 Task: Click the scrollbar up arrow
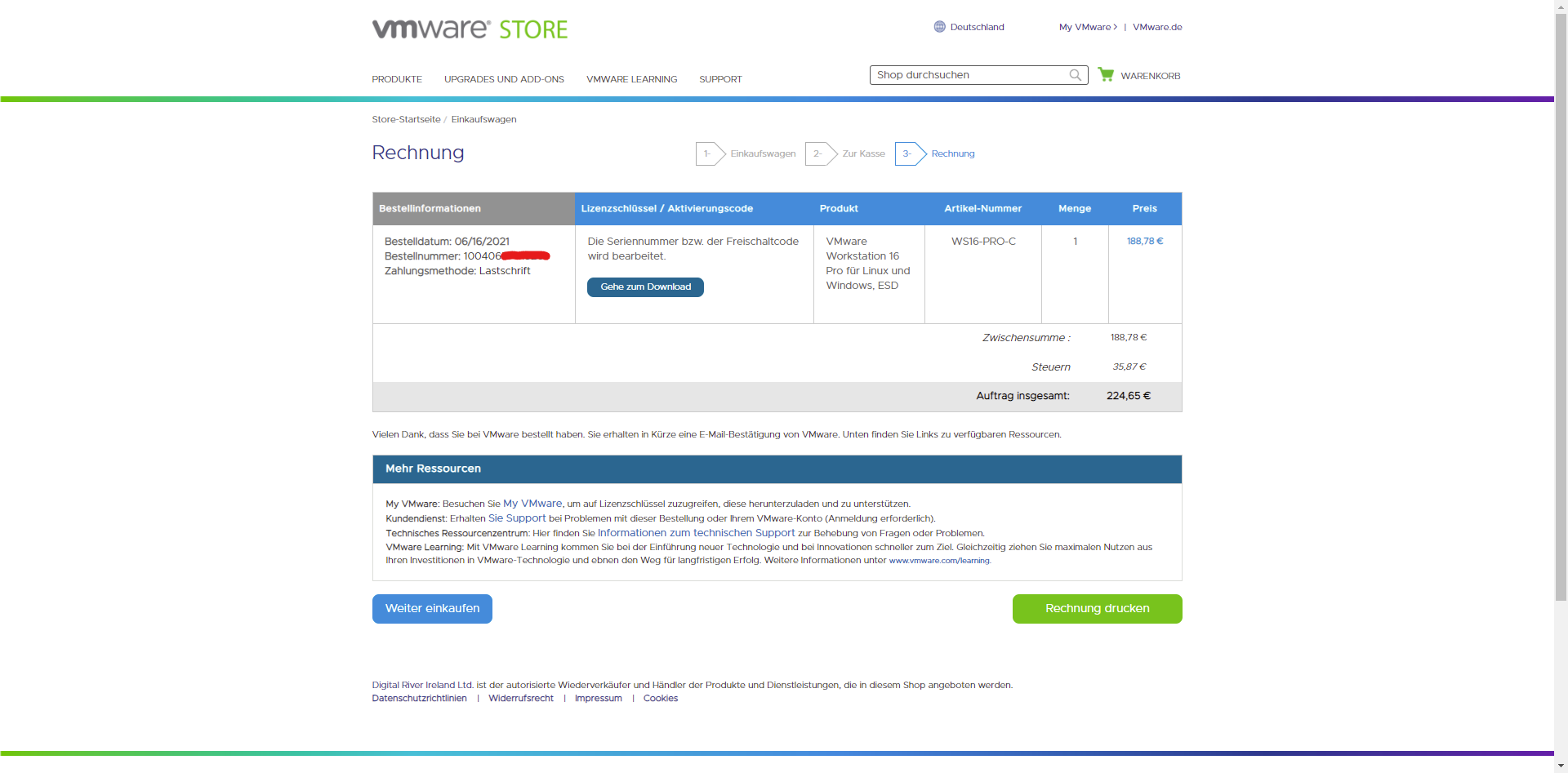click(x=1561, y=6)
